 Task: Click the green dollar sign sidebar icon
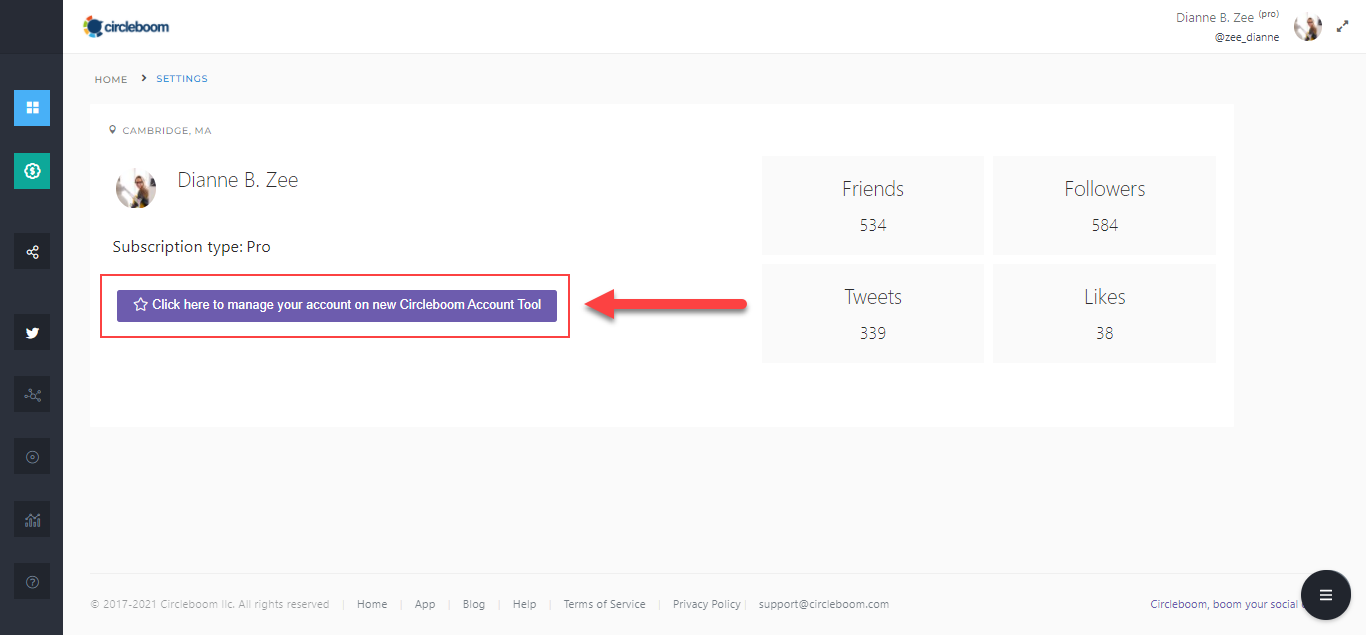coord(32,171)
